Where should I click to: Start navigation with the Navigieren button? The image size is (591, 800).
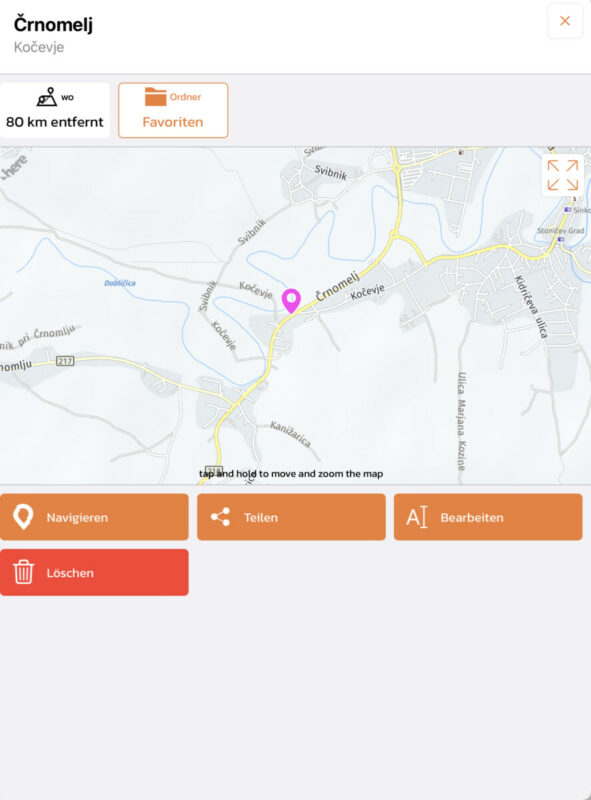[94, 517]
